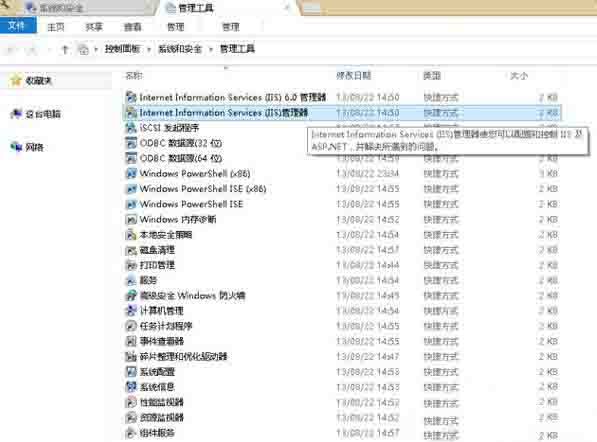Viewport: 597px width, 442px height.
Task: Select the Windows PowerShell ISE file name
Action: [191, 204]
